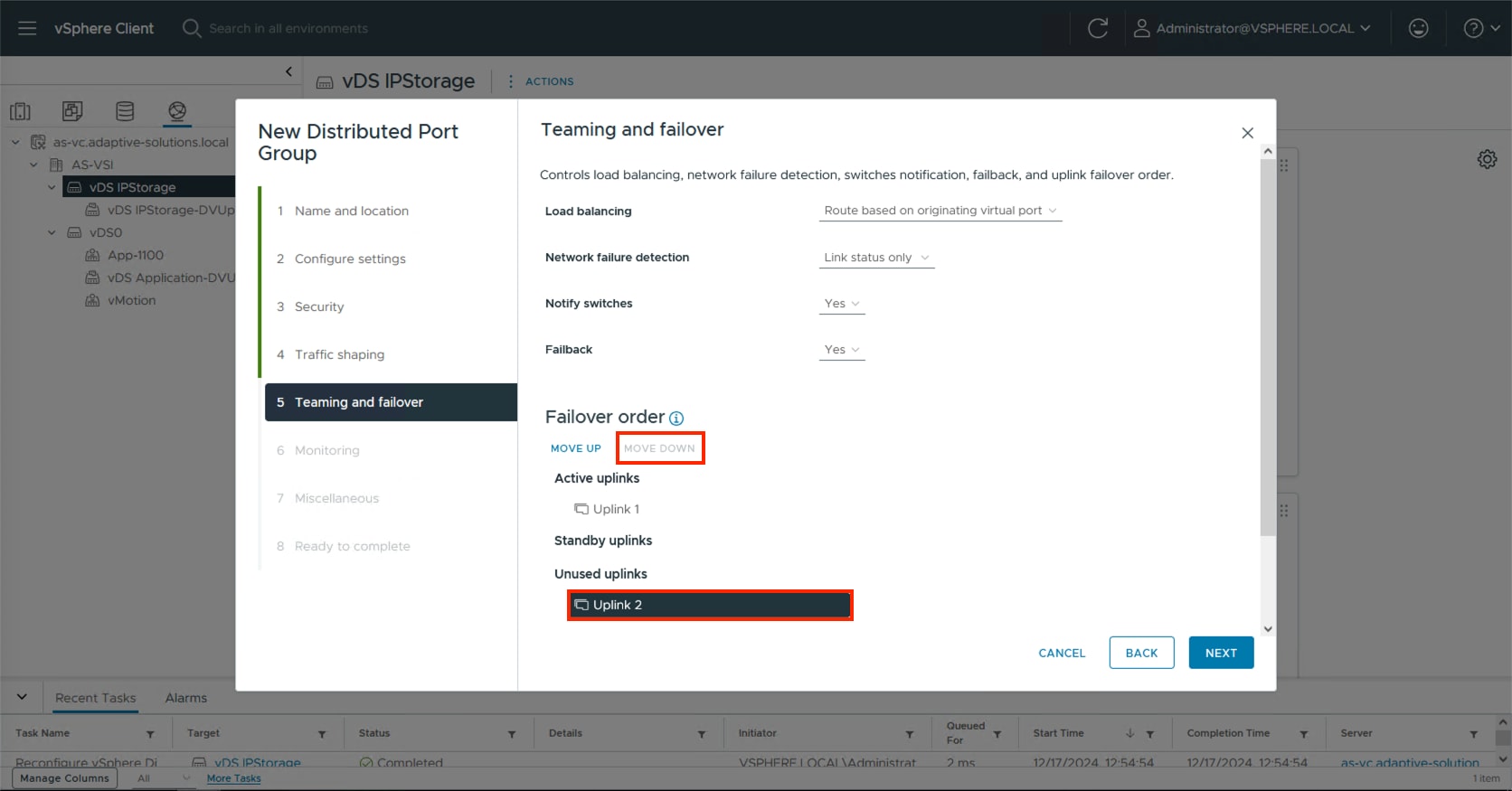
Task: Open the All tasks filter dropdown
Action: coord(163,778)
